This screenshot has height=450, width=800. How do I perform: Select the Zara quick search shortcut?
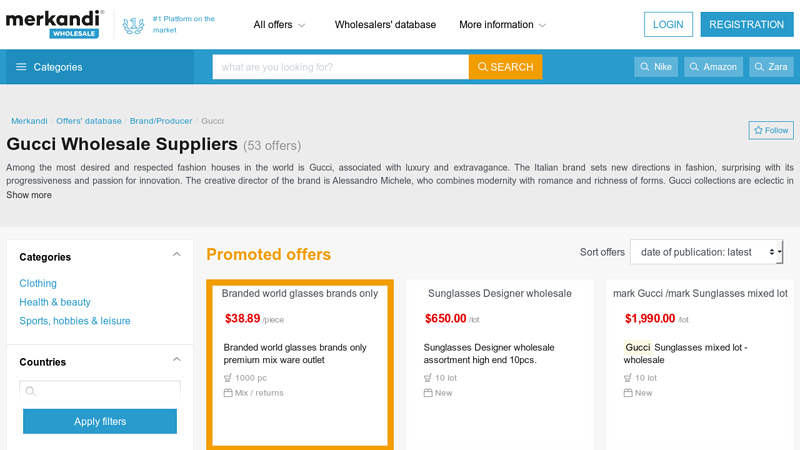tap(771, 67)
